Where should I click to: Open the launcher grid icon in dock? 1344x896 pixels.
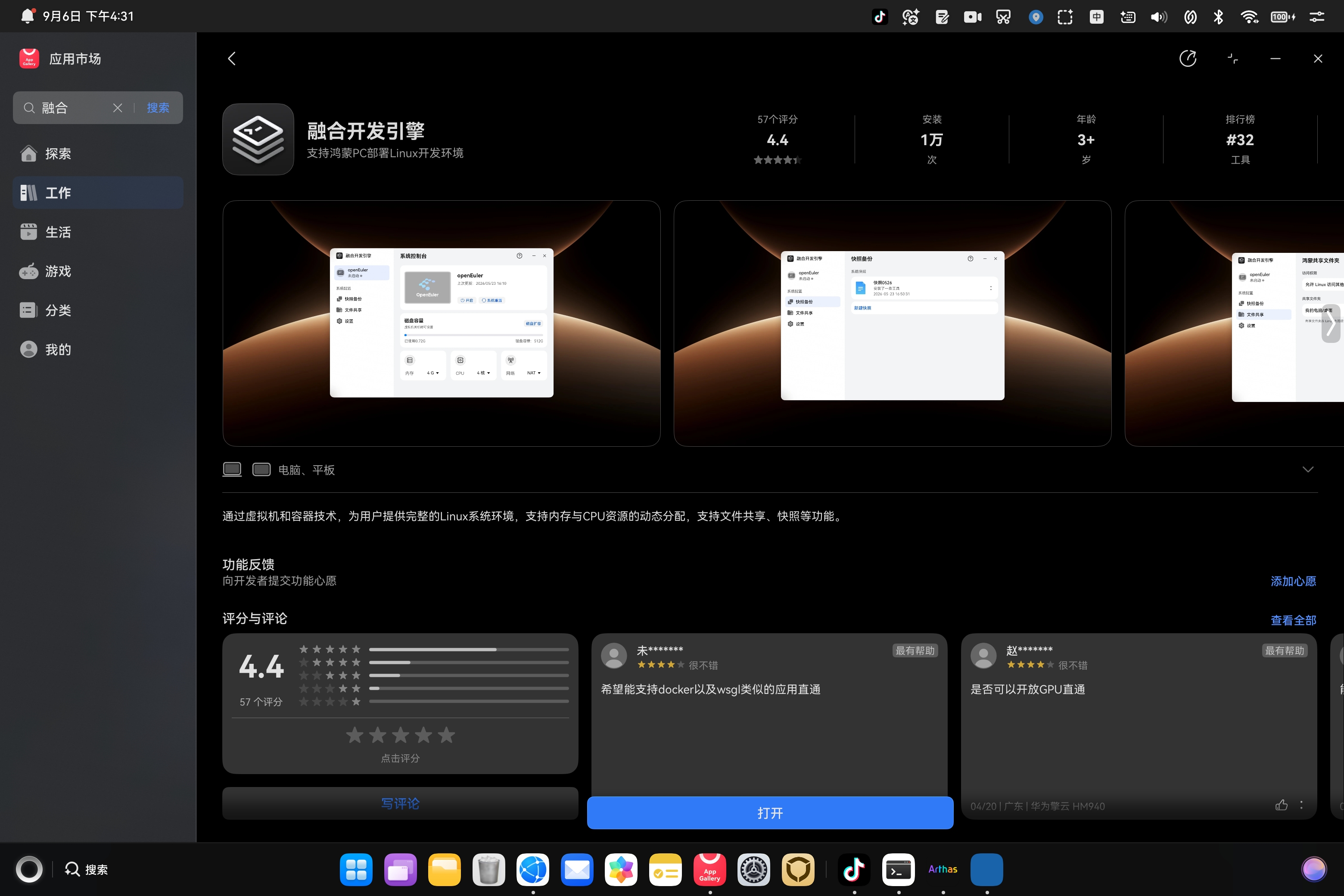pyautogui.click(x=356, y=869)
